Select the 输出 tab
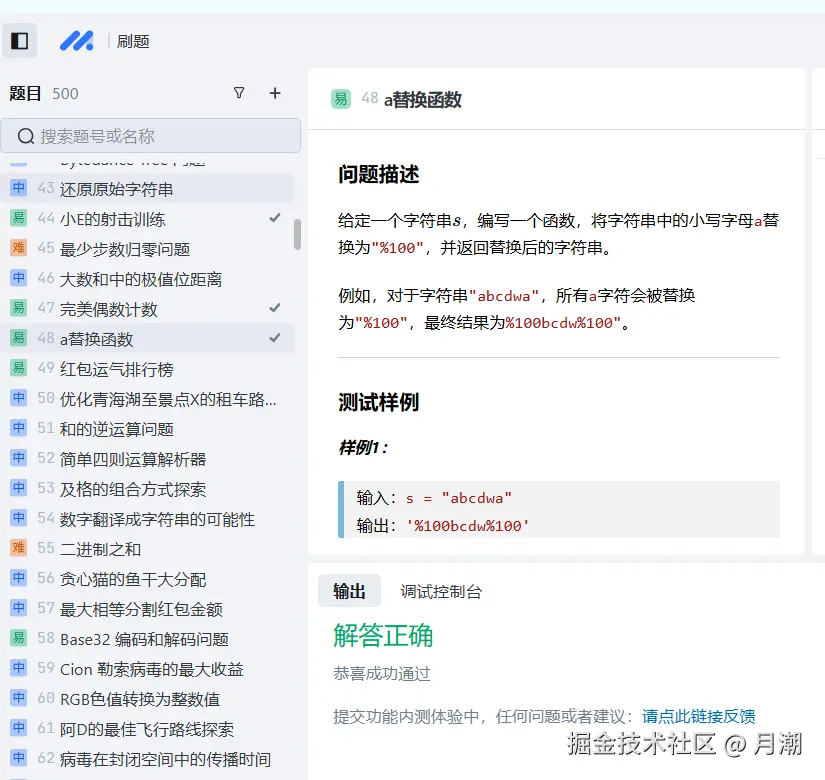The height and width of the screenshot is (780, 825). 349,590
